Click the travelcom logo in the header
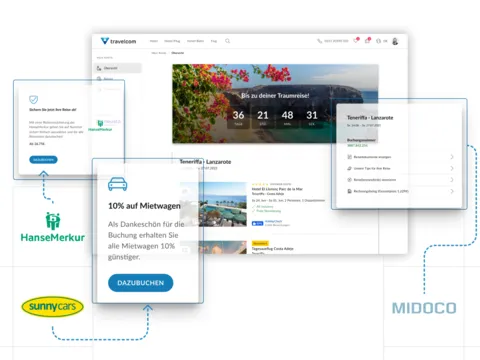 click(x=118, y=41)
